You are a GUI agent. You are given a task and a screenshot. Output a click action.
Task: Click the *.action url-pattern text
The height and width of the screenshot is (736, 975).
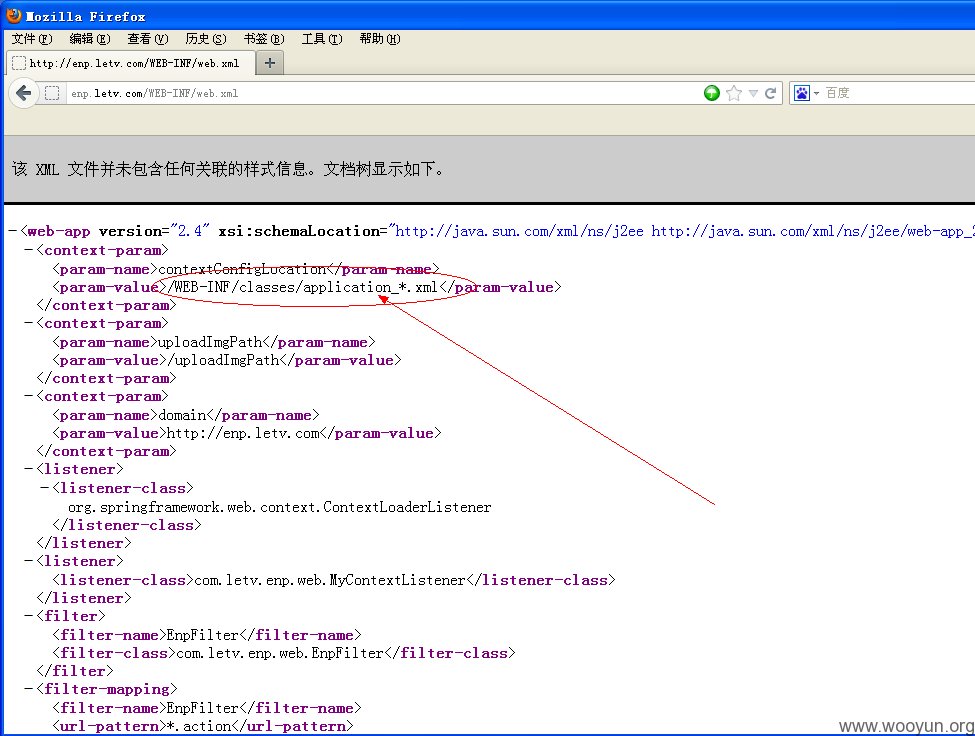(x=200, y=726)
